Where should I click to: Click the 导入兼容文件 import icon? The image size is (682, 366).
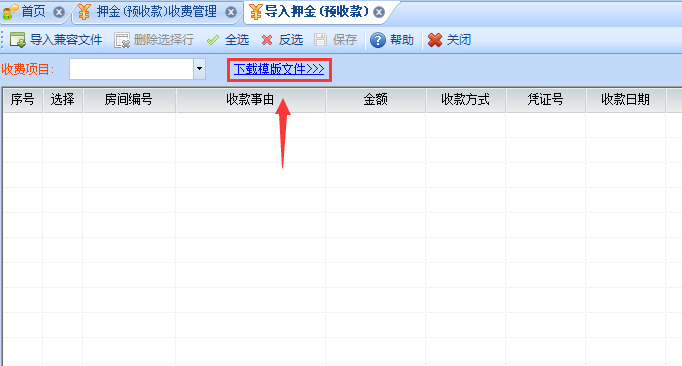point(18,40)
